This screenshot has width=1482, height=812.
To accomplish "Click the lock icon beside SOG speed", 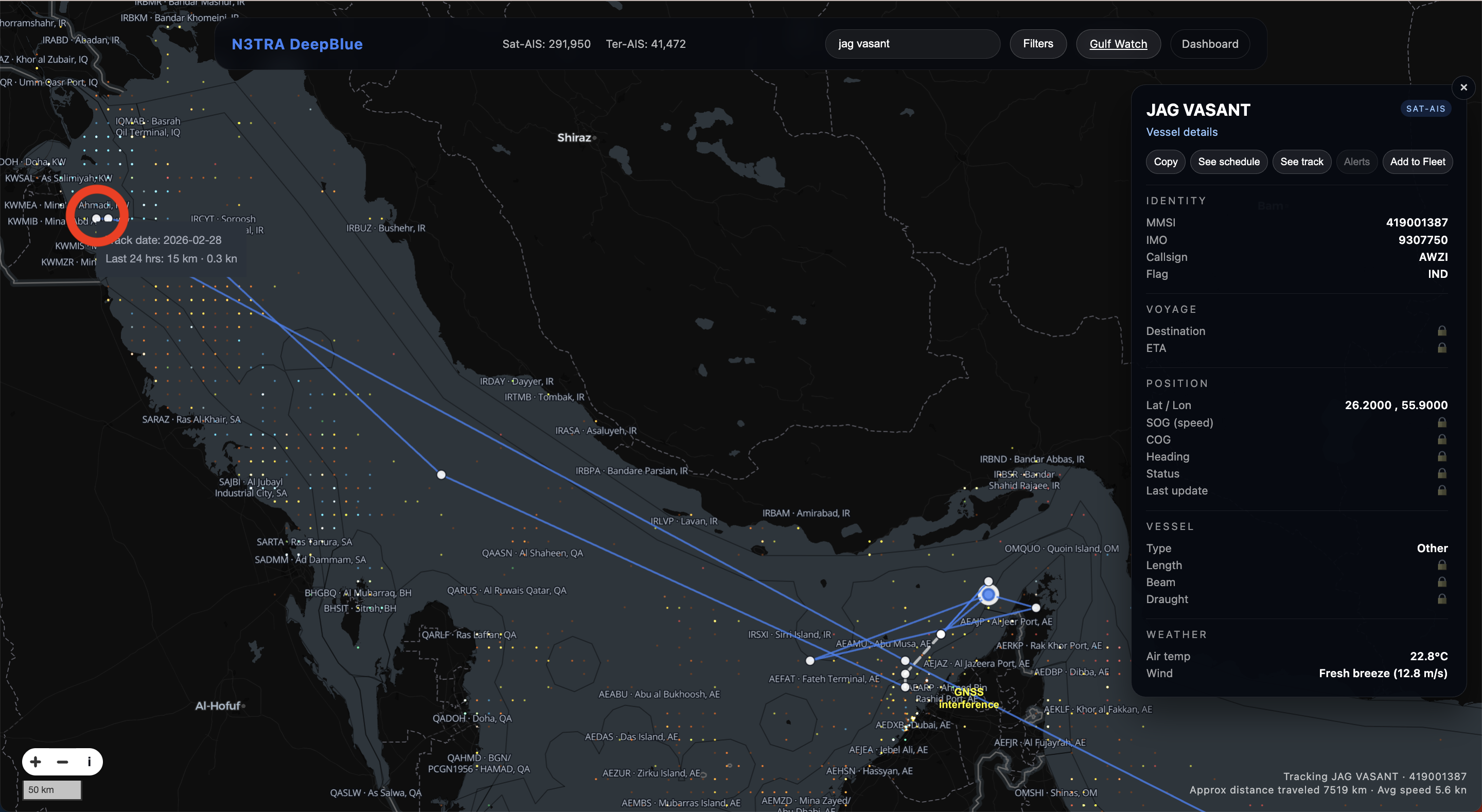I will 1442,422.
